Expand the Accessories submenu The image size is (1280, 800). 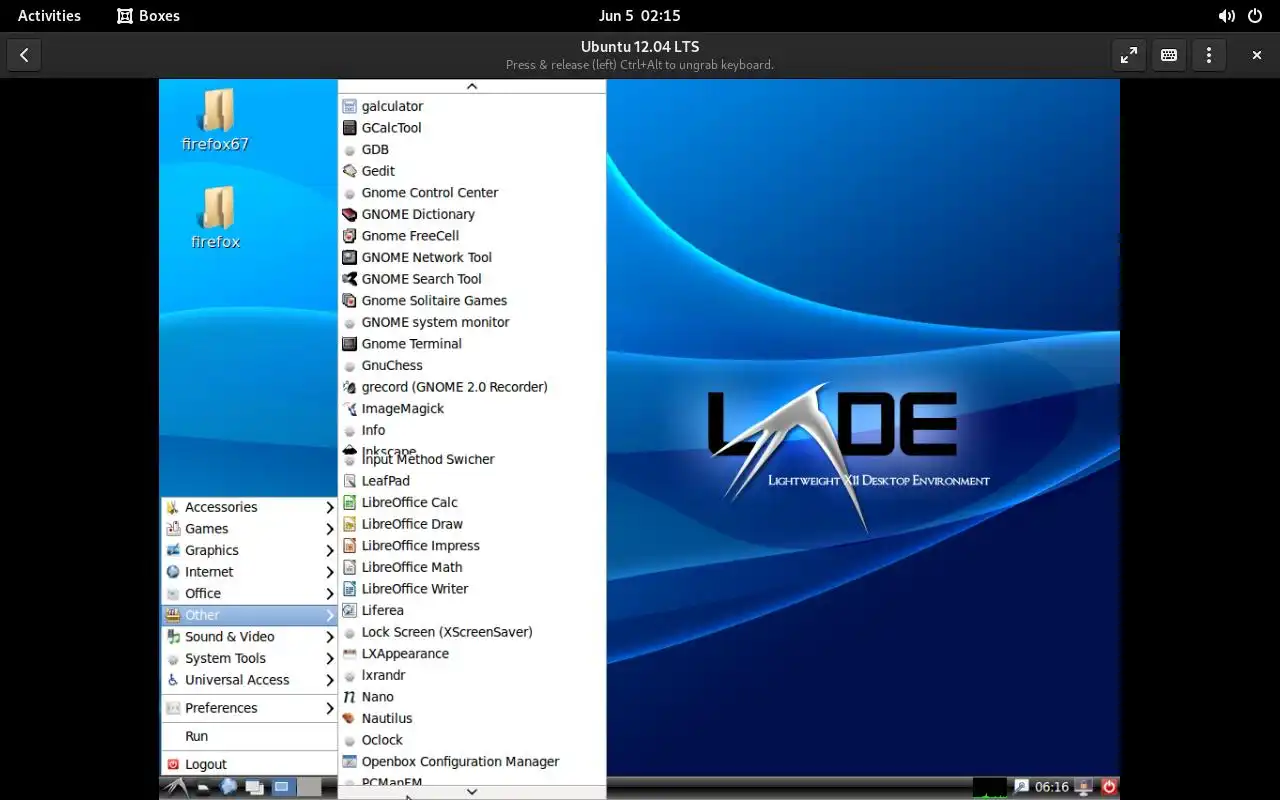point(249,507)
